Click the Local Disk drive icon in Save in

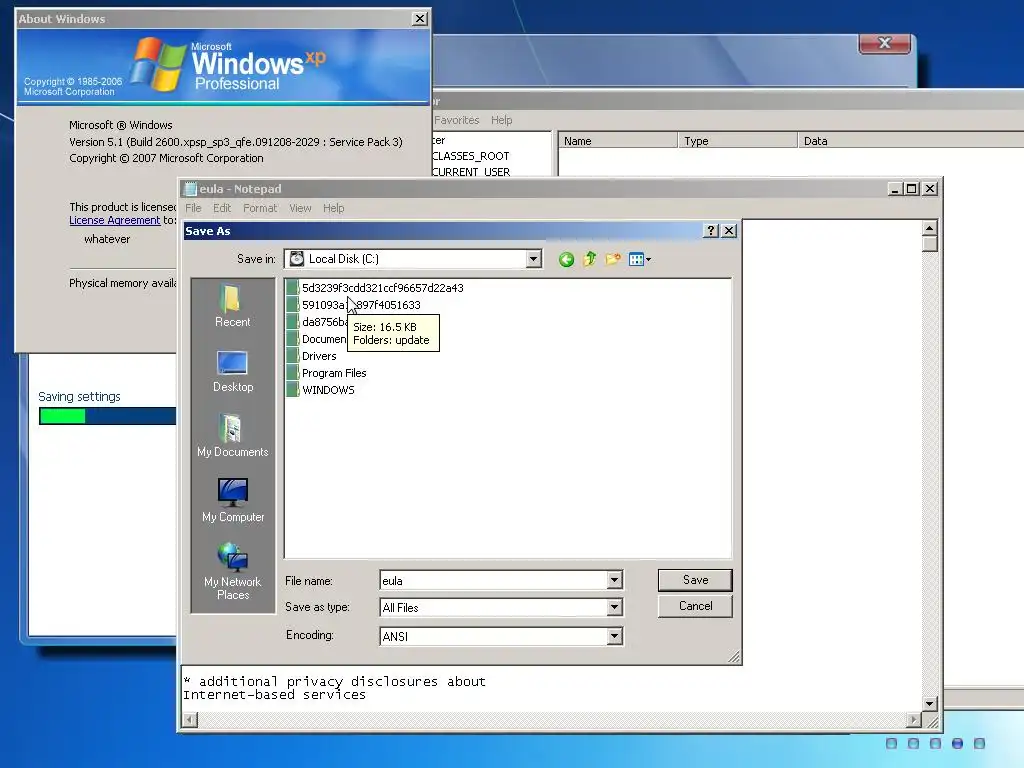296,259
